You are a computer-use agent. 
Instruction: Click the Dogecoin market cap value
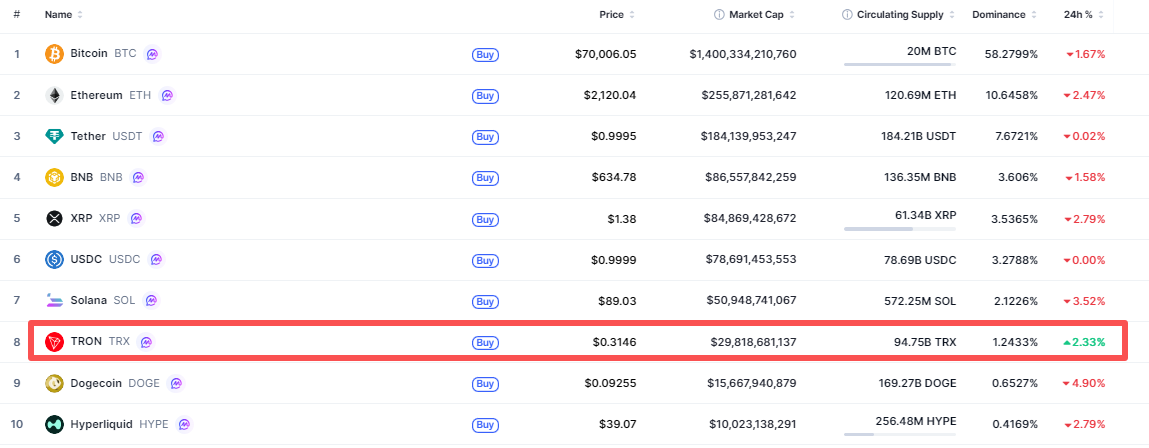(743, 383)
